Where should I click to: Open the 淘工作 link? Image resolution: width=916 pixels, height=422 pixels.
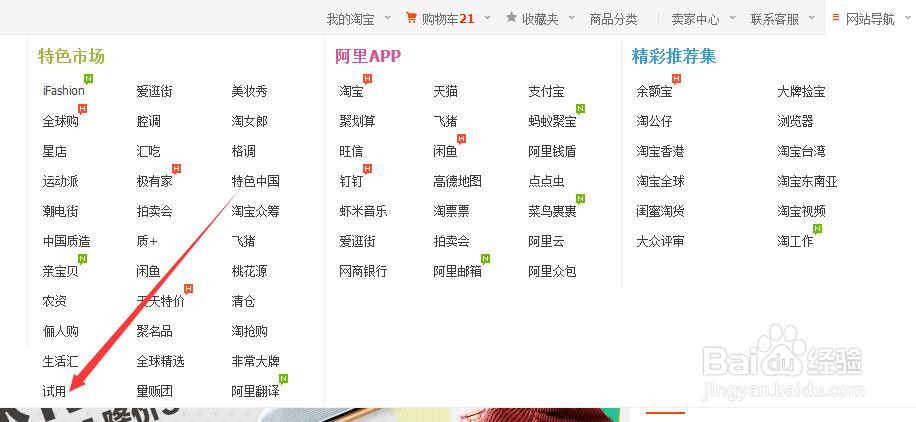pos(795,241)
